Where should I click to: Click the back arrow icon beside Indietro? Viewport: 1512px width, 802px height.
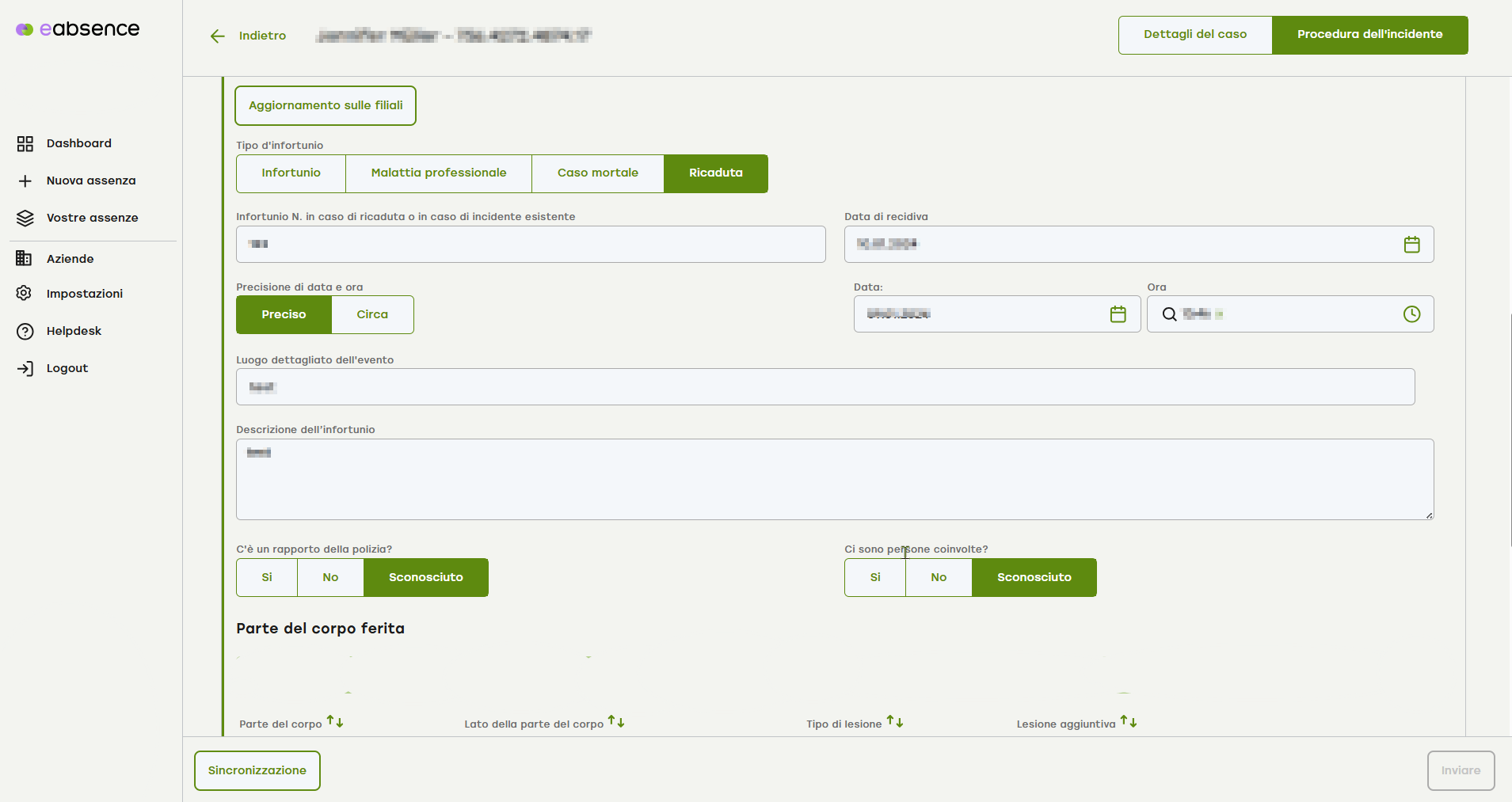pos(218,36)
